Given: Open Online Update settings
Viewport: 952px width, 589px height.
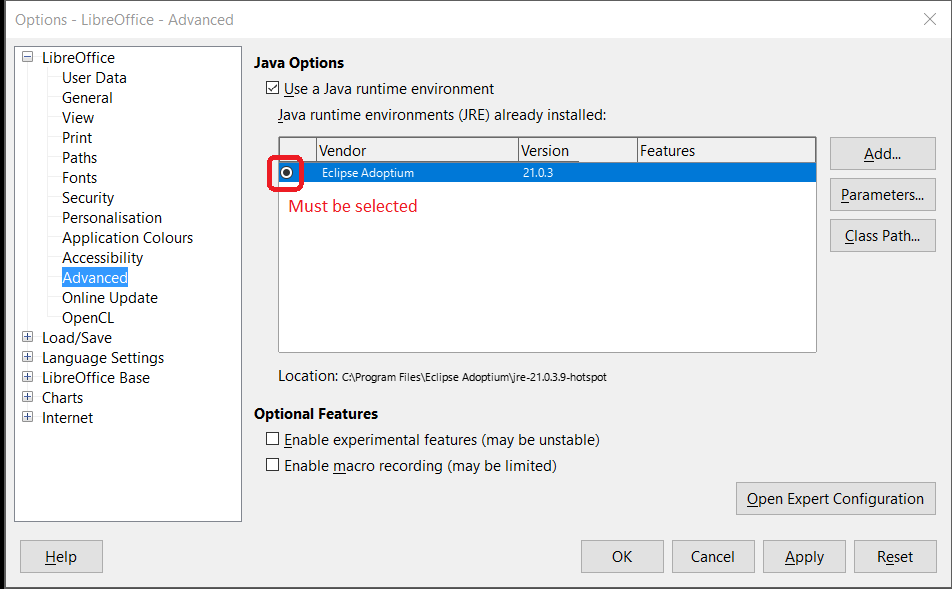Looking at the screenshot, I should point(110,298).
